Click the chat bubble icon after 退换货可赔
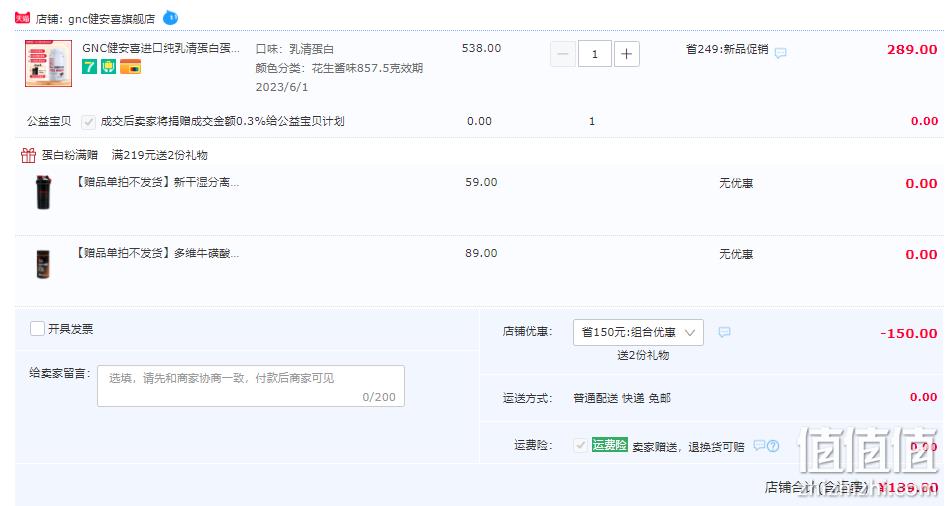This screenshot has width=947, height=506. click(x=759, y=446)
